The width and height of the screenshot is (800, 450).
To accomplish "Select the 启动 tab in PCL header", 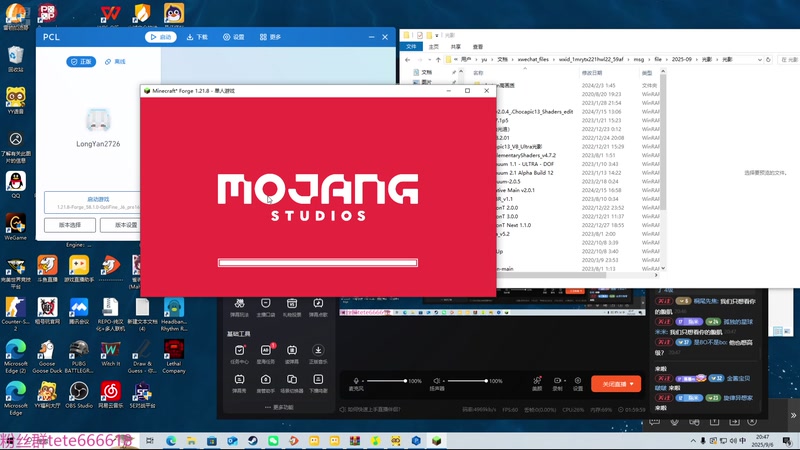I will (161, 37).
